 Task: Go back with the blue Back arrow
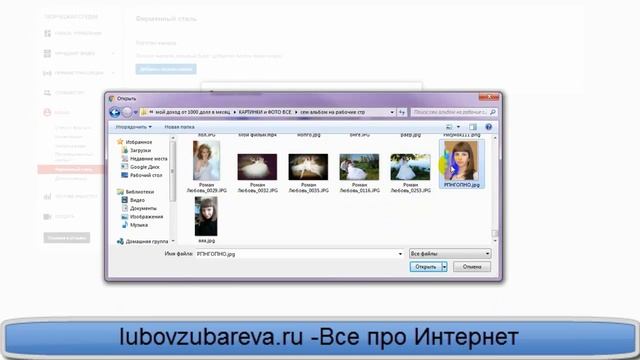(115, 112)
